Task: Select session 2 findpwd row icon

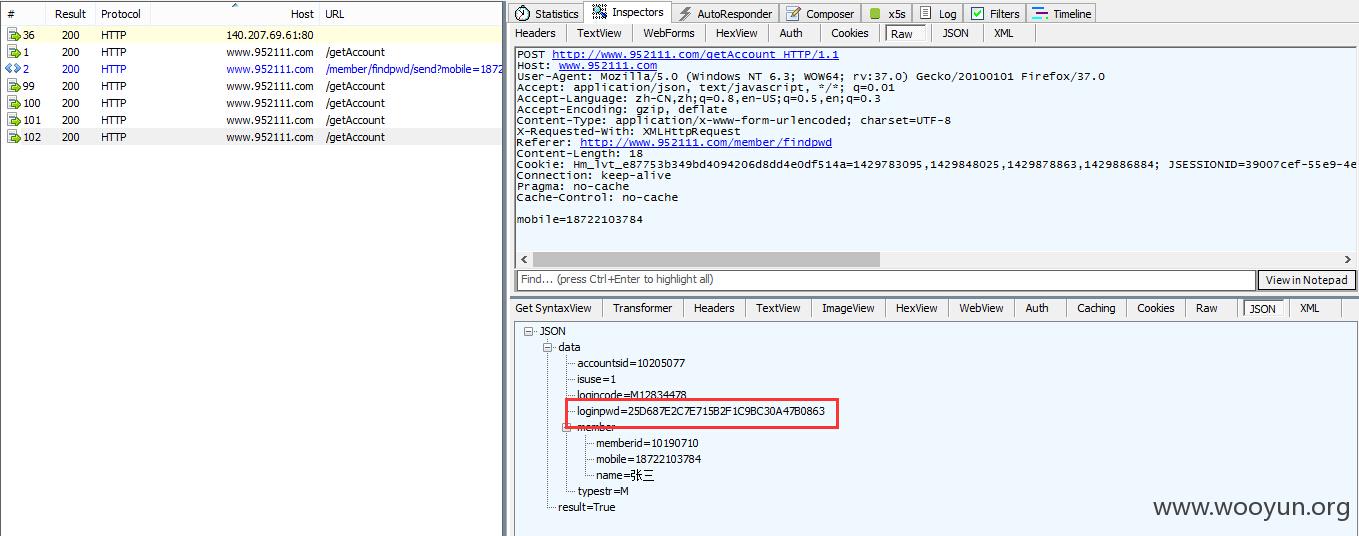Action: [x=13, y=69]
